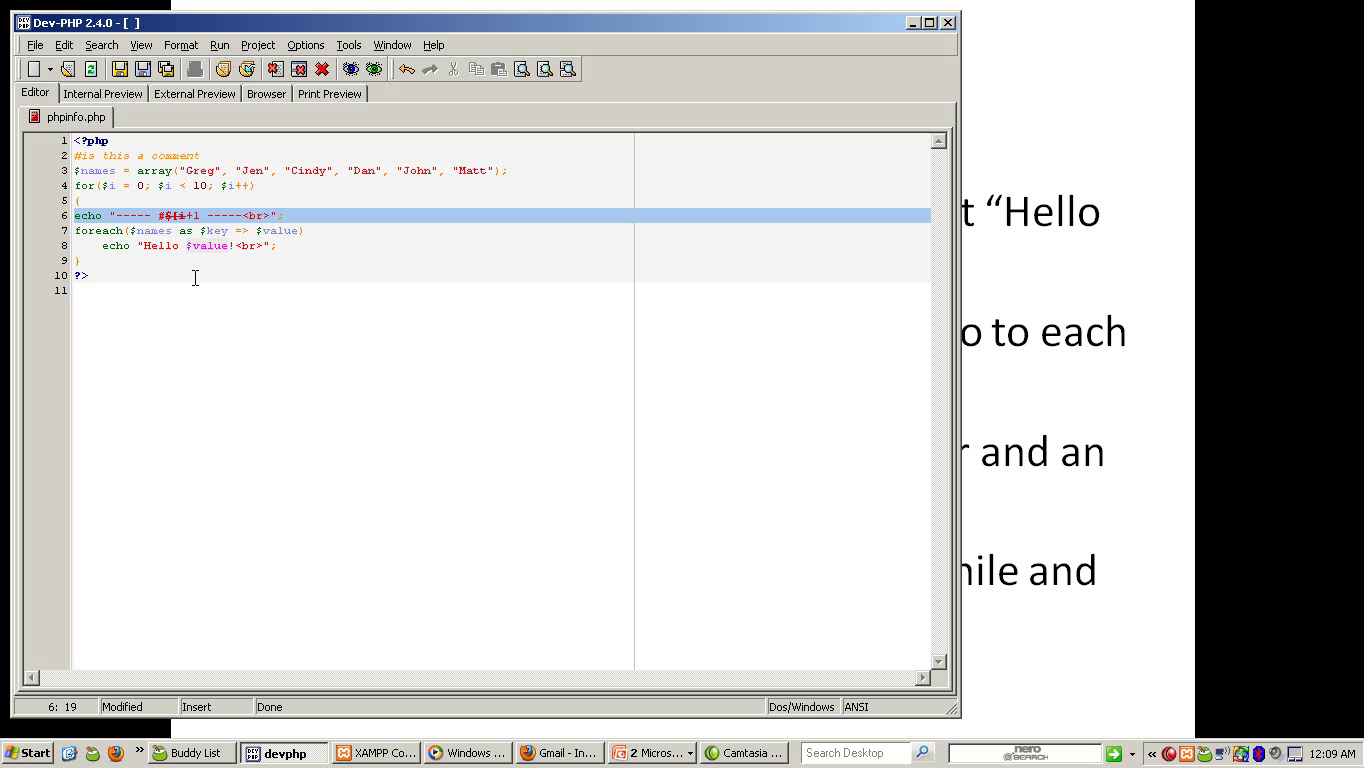This screenshot has height=768, width=1364.
Task: Click the Open project toolbar icon
Action: [223, 69]
